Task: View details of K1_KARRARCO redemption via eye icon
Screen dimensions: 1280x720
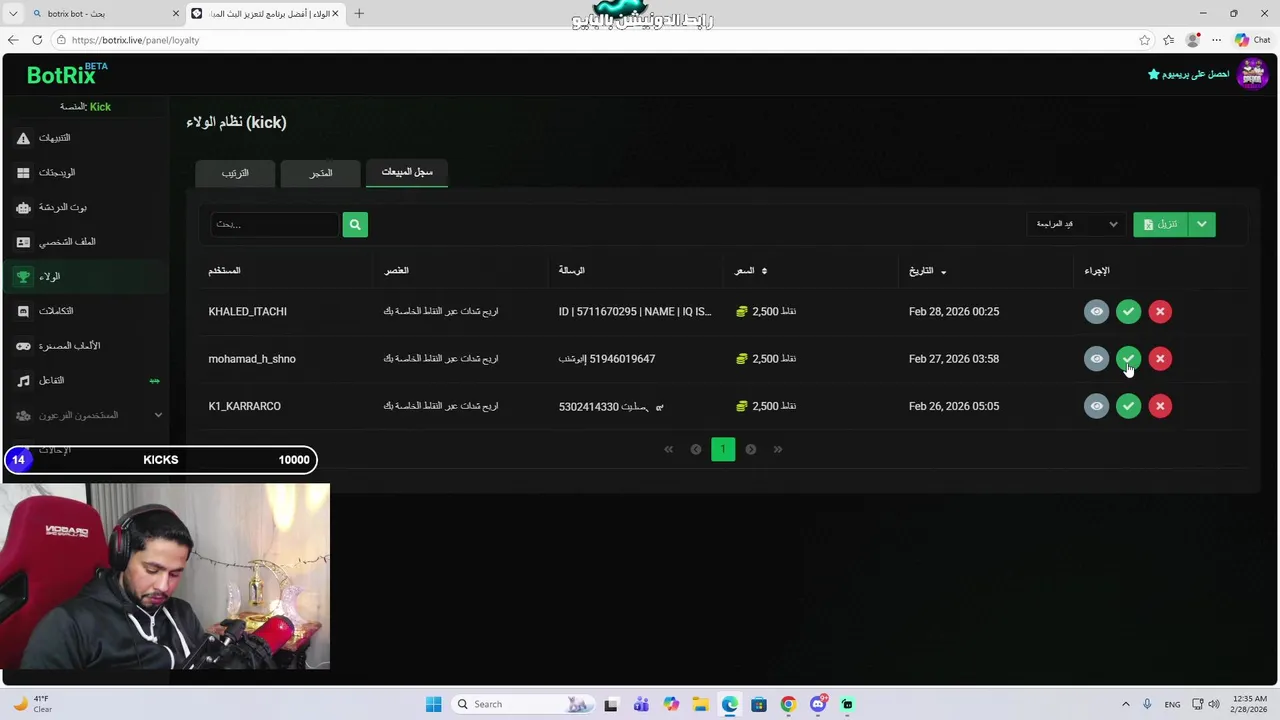Action: [1096, 406]
